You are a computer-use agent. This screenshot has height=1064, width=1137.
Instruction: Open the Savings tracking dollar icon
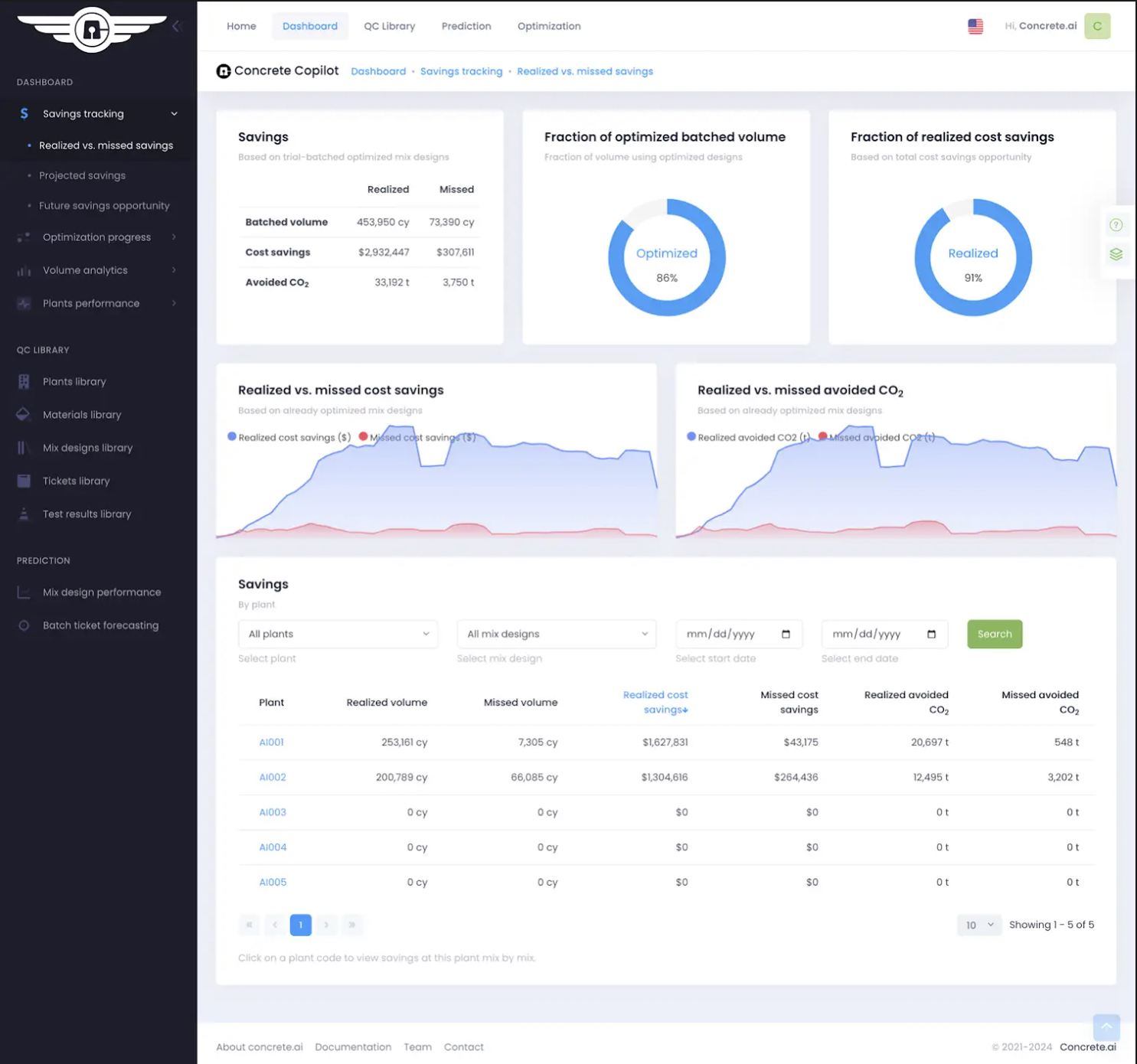coord(24,113)
